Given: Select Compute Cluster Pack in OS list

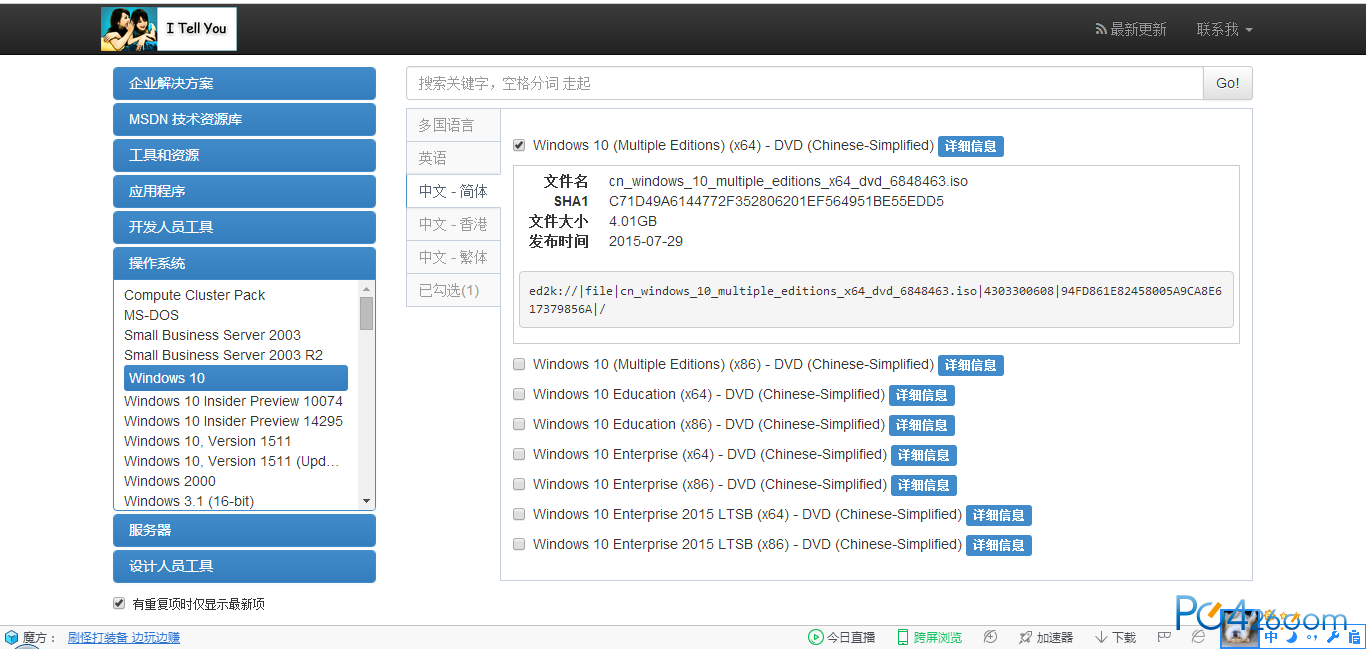Looking at the screenshot, I should [195, 295].
